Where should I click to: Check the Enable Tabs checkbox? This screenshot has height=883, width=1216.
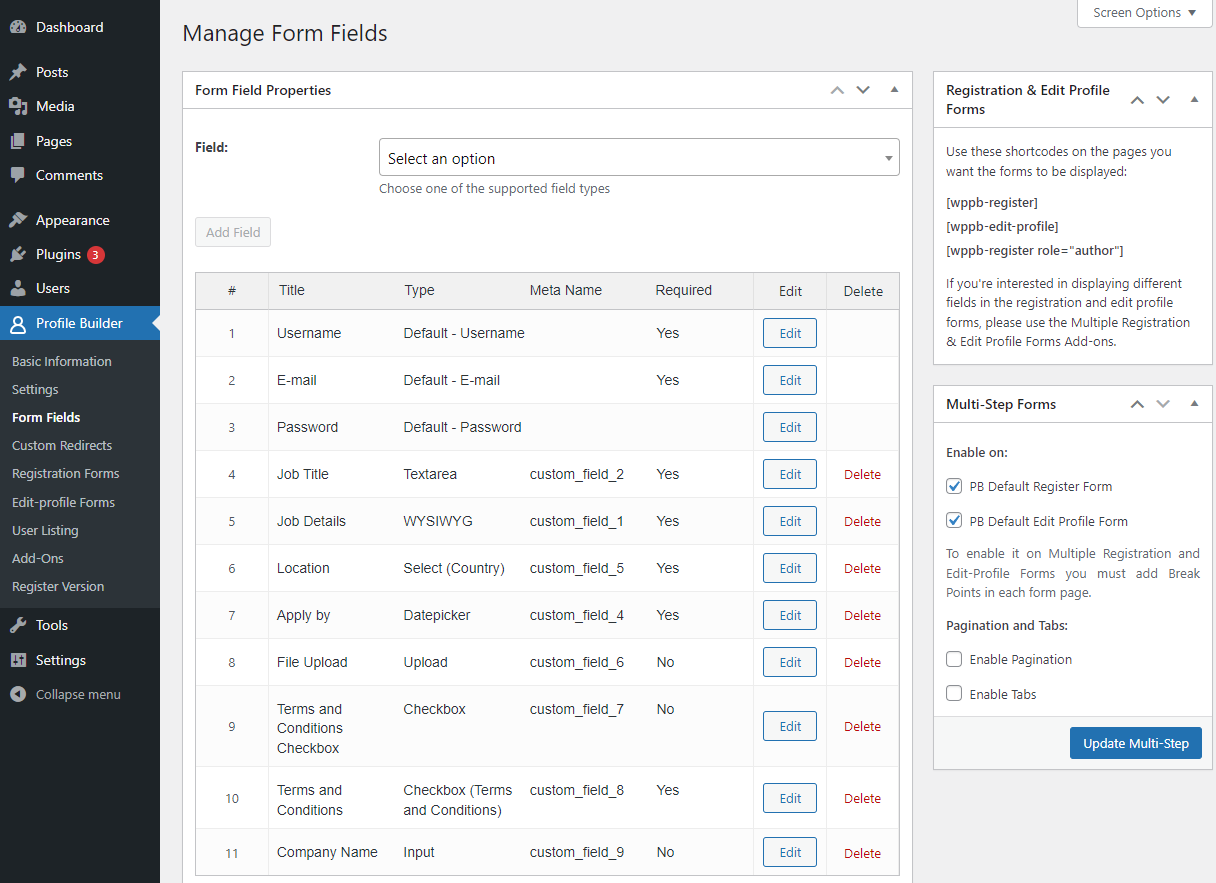(x=954, y=694)
